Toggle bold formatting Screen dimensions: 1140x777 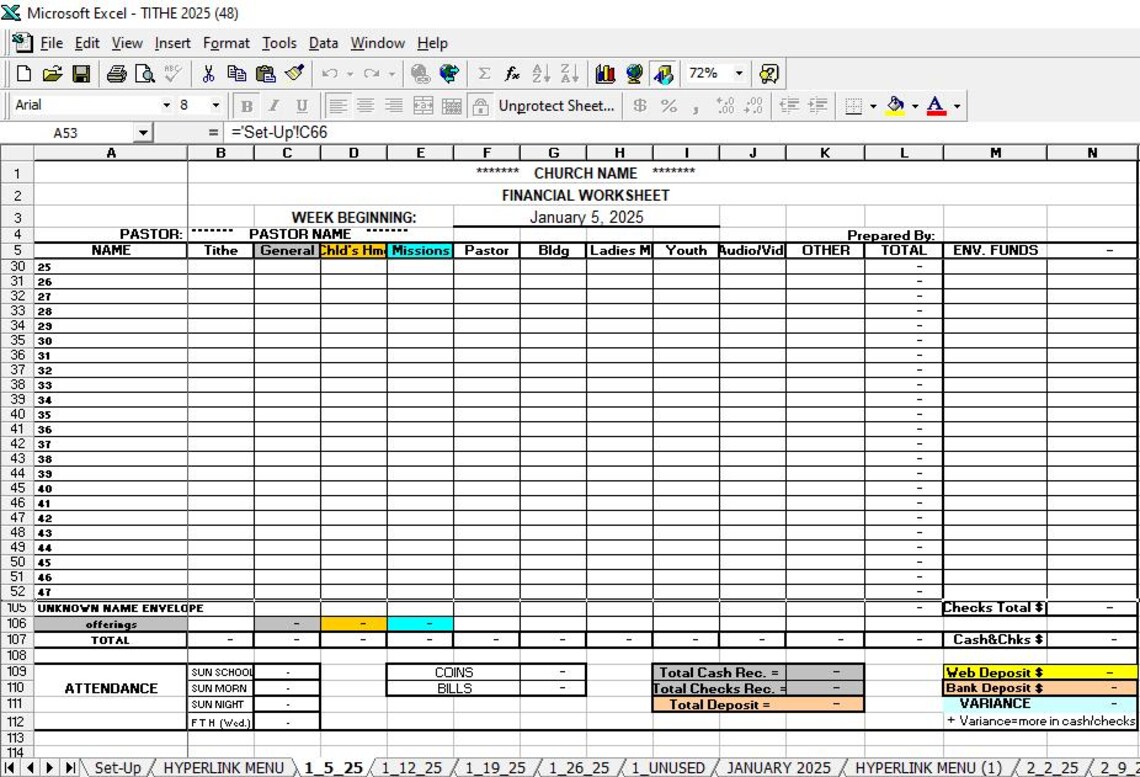point(245,105)
